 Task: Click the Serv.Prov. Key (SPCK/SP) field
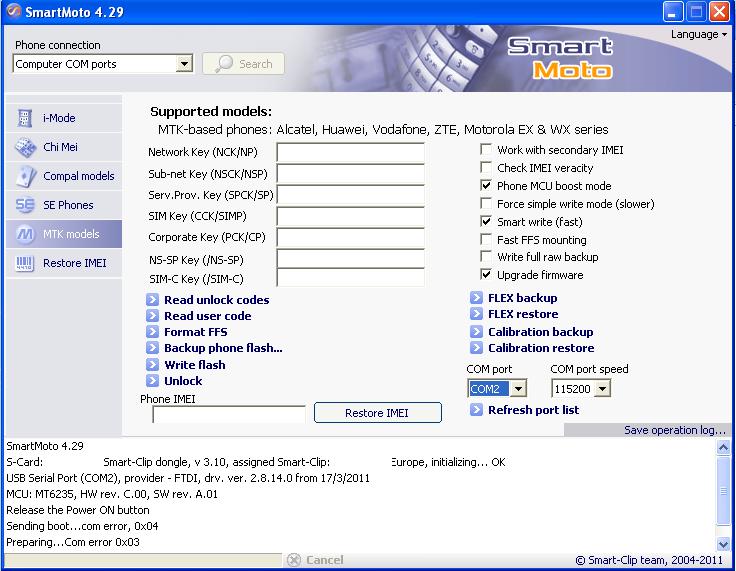click(x=351, y=195)
